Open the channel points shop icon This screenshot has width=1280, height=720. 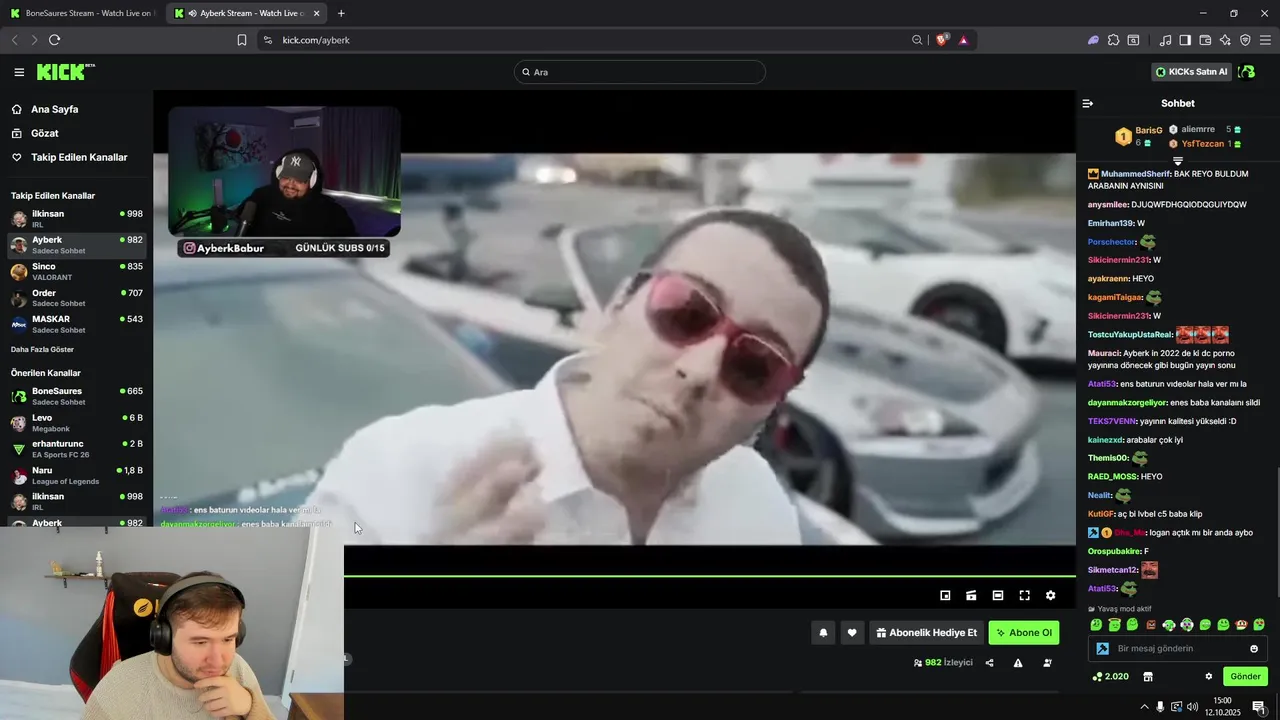coord(1148,677)
